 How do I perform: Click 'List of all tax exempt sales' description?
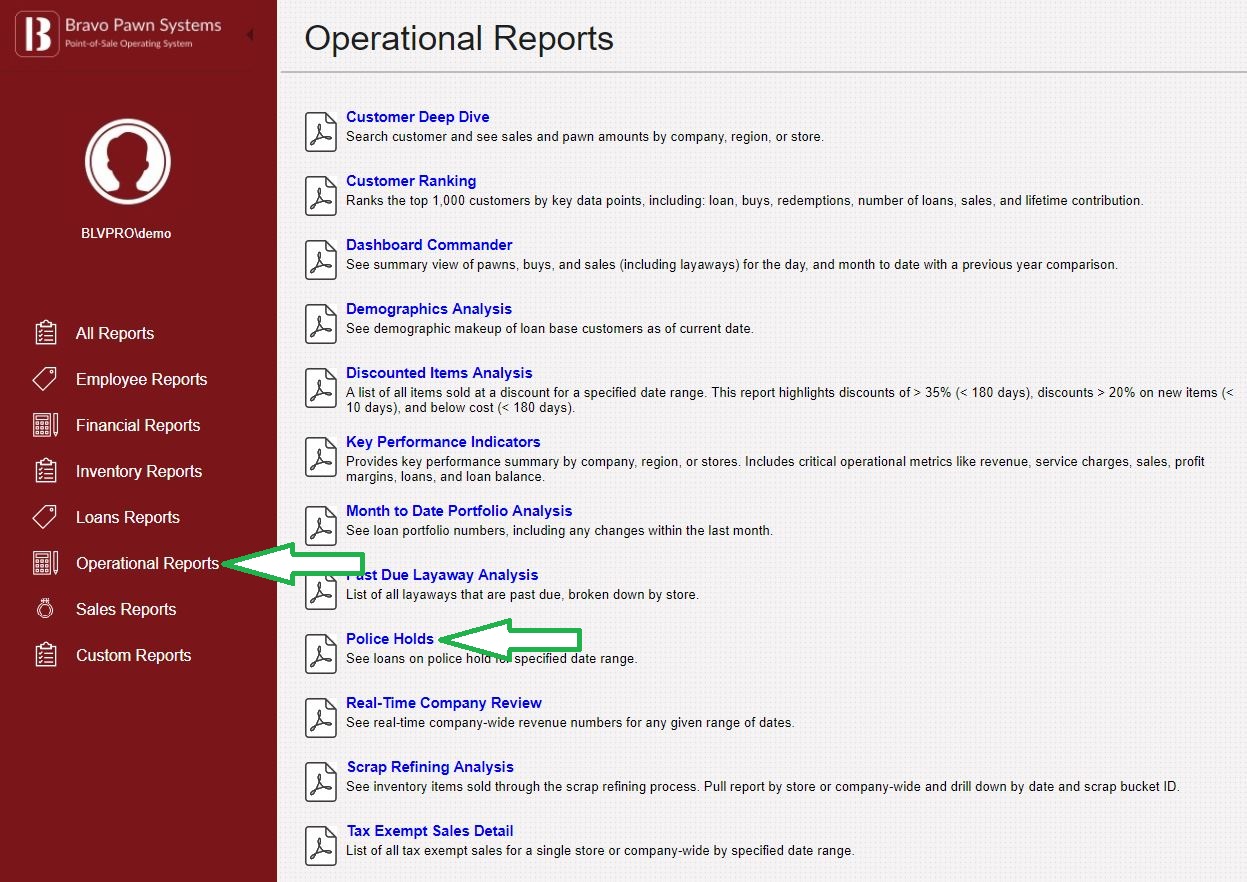pyautogui.click(x=600, y=851)
